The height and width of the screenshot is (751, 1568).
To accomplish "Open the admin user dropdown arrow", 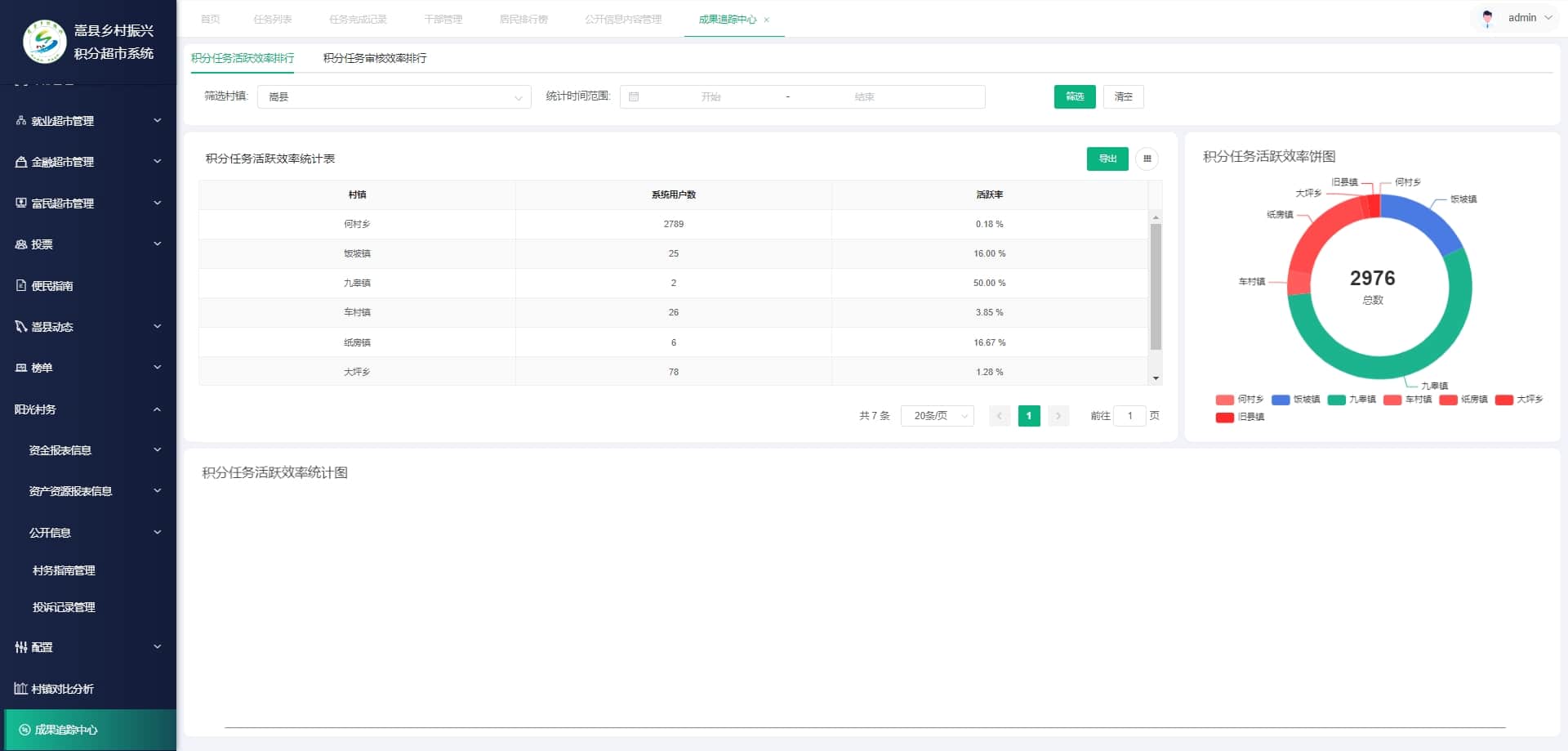I will pyautogui.click(x=1548, y=17).
